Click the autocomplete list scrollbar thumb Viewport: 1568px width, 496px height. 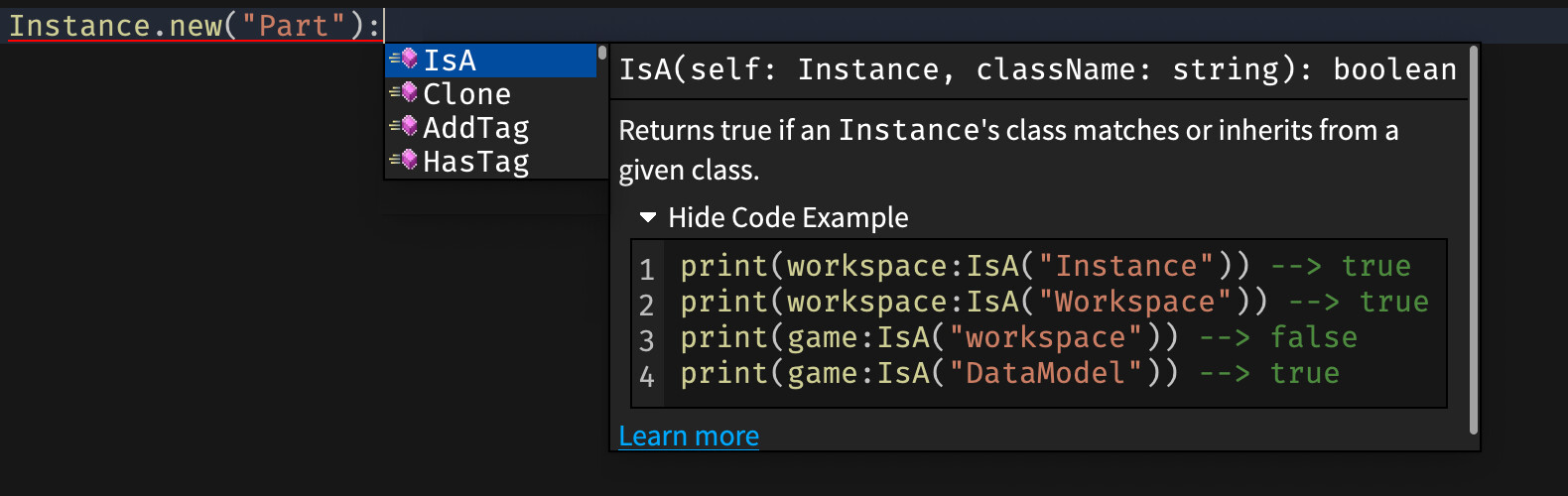click(602, 53)
